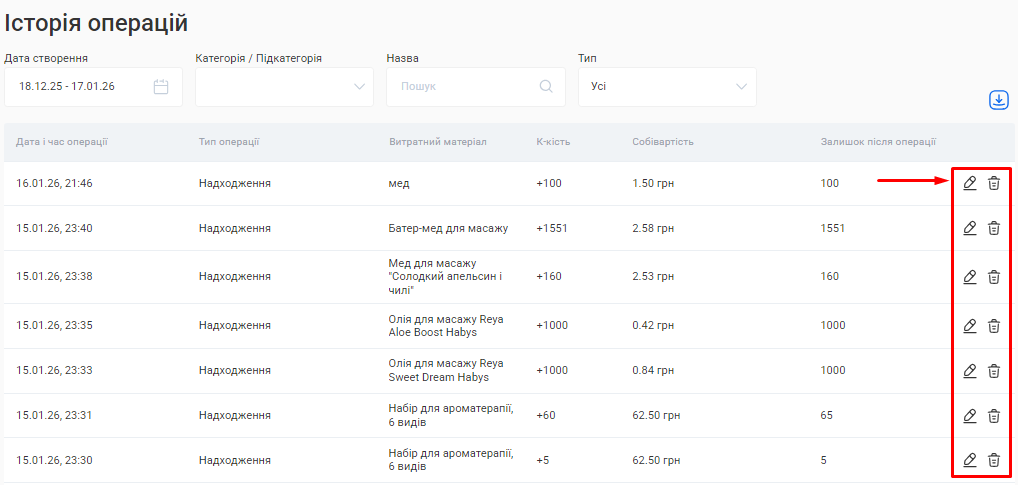Delete the Reya Sweet Dream Habys row
The width and height of the screenshot is (1018, 485).
point(994,371)
